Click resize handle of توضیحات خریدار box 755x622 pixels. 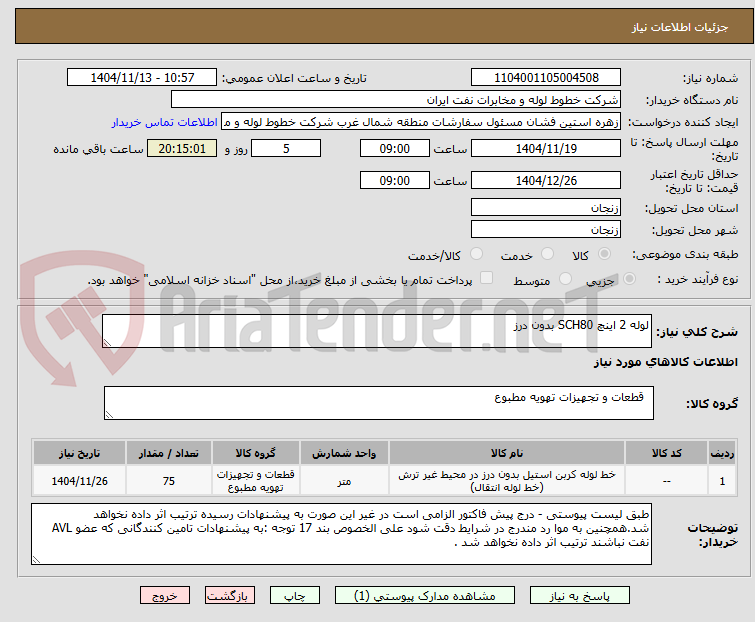click(36, 559)
